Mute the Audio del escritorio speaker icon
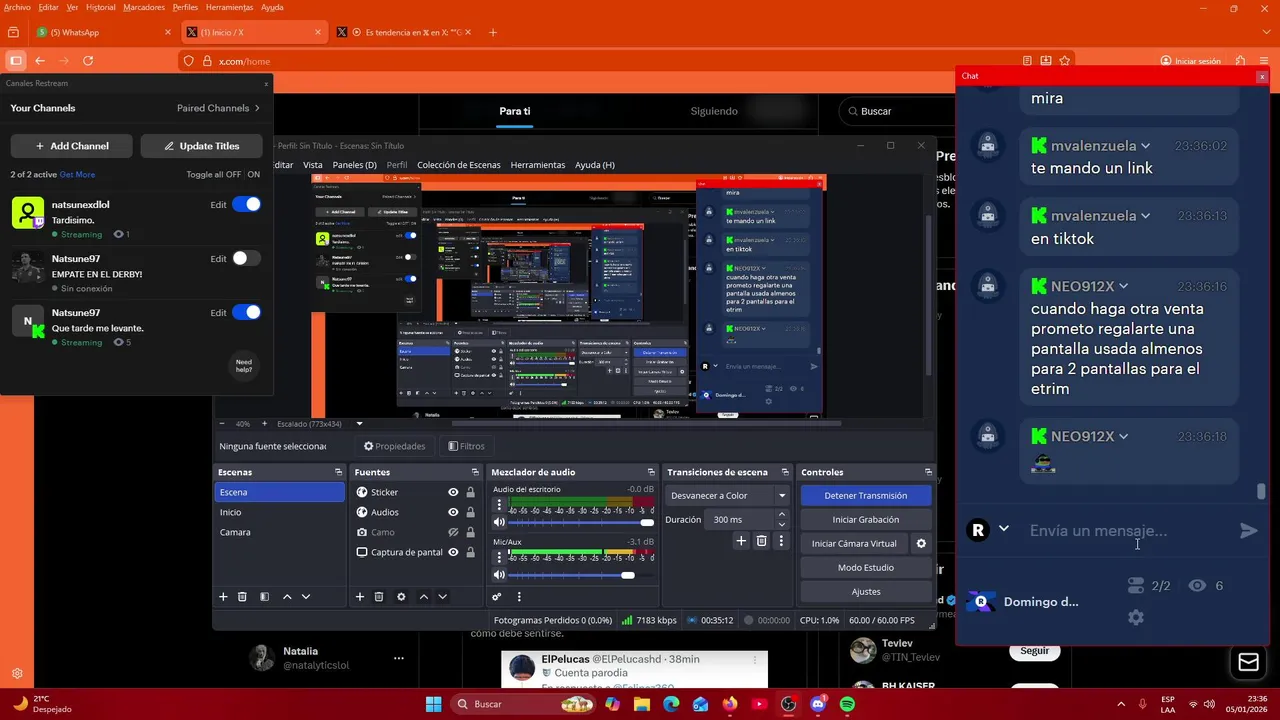 499,522
